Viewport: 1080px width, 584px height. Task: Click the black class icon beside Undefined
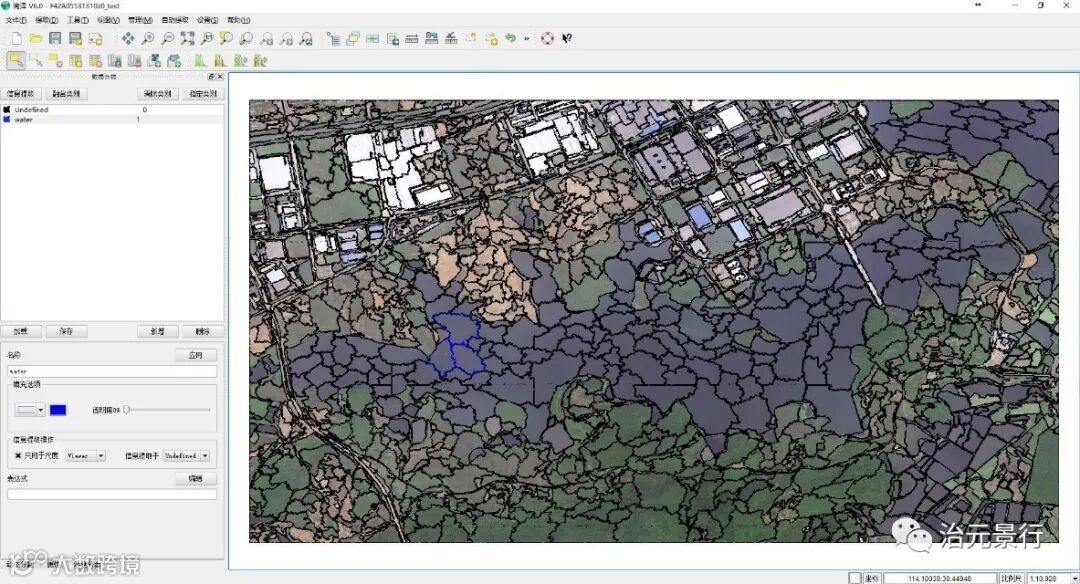[7, 110]
